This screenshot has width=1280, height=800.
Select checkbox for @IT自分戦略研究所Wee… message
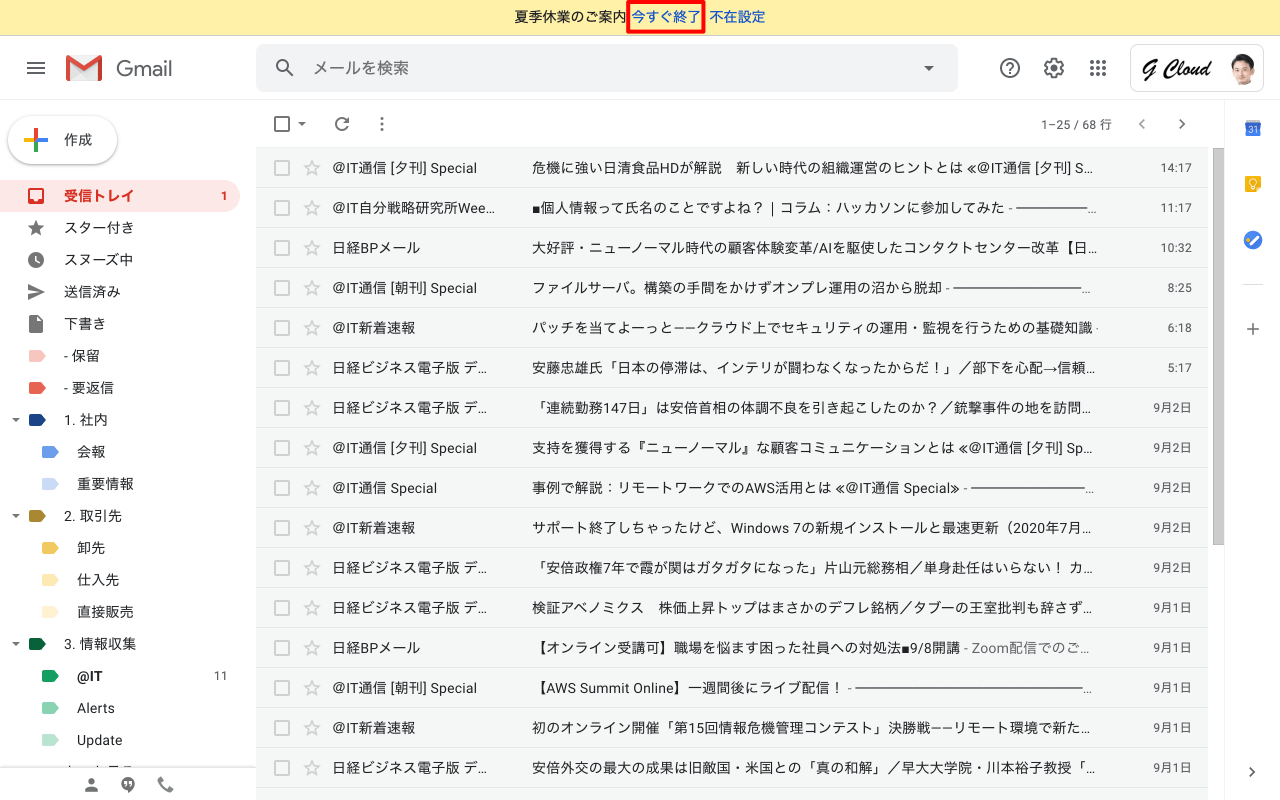click(x=282, y=208)
